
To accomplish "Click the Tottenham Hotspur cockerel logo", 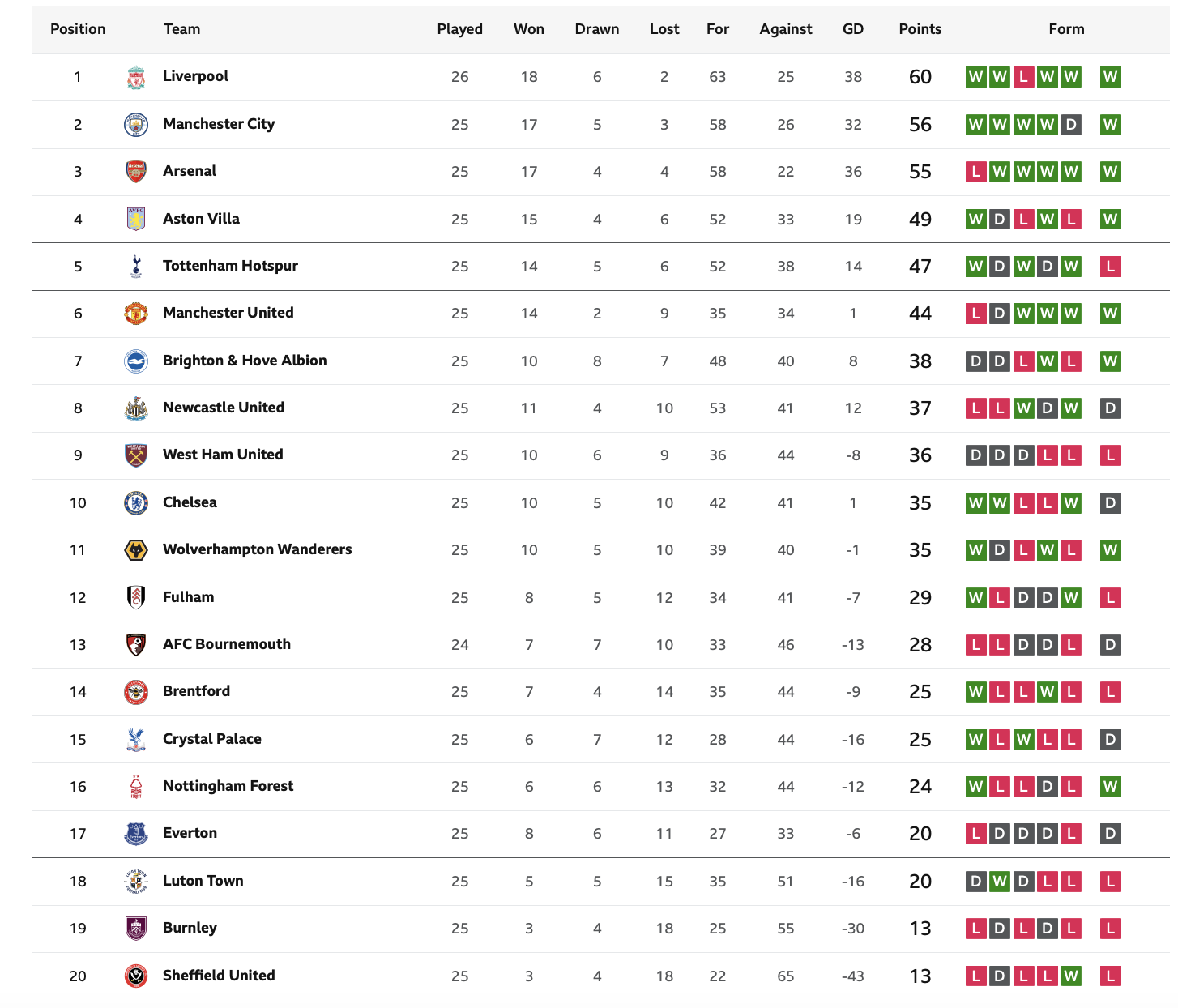I will pos(136,267).
